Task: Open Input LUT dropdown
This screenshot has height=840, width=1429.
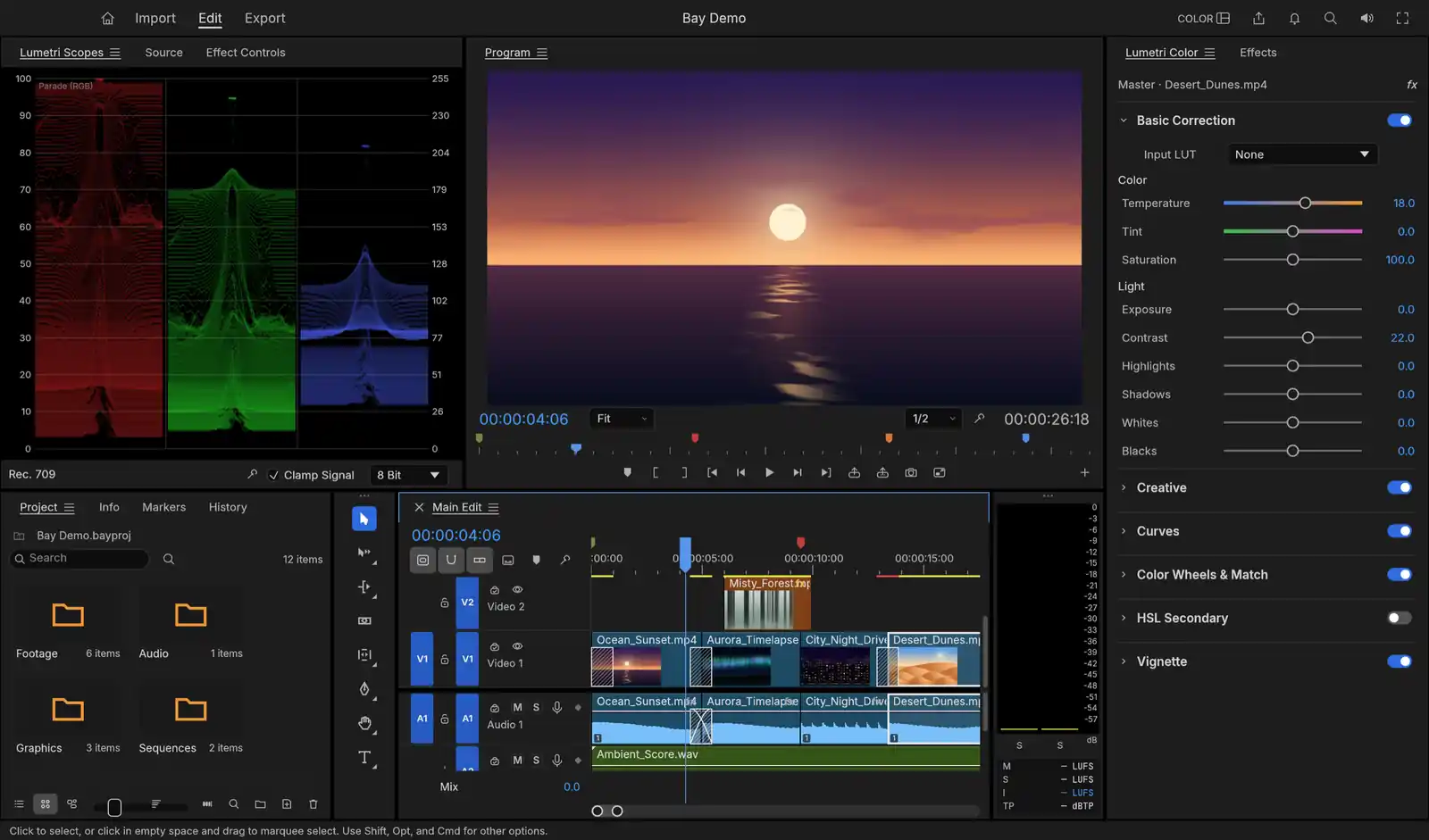Action: (1301, 154)
